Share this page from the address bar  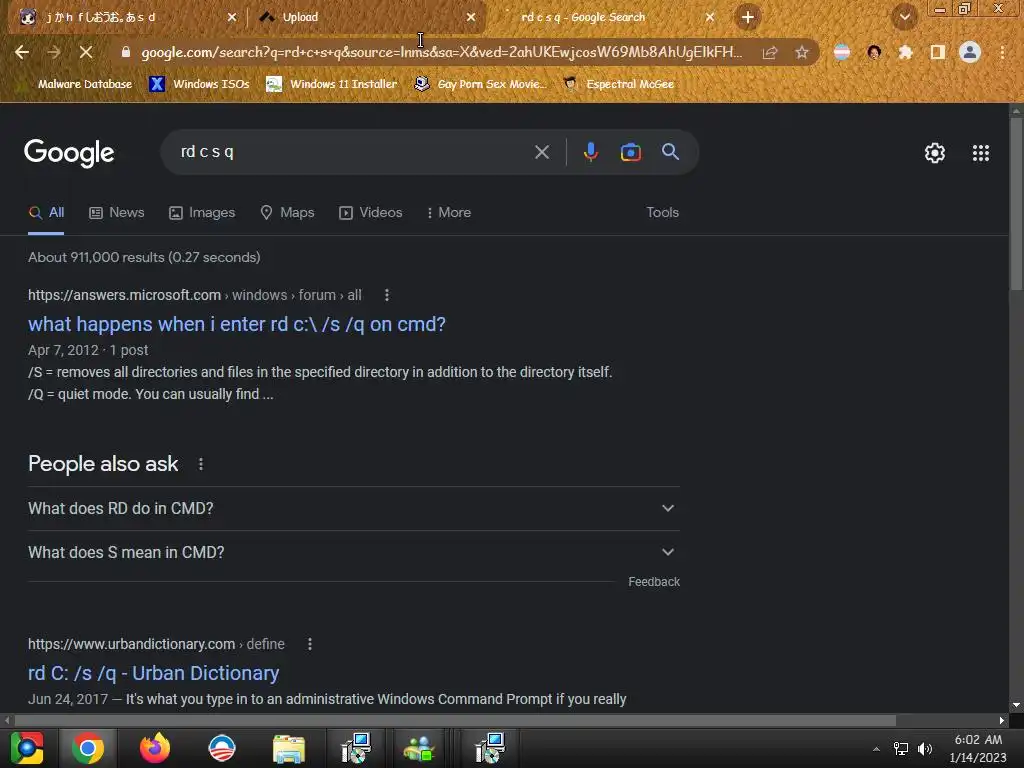[x=770, y=52]
